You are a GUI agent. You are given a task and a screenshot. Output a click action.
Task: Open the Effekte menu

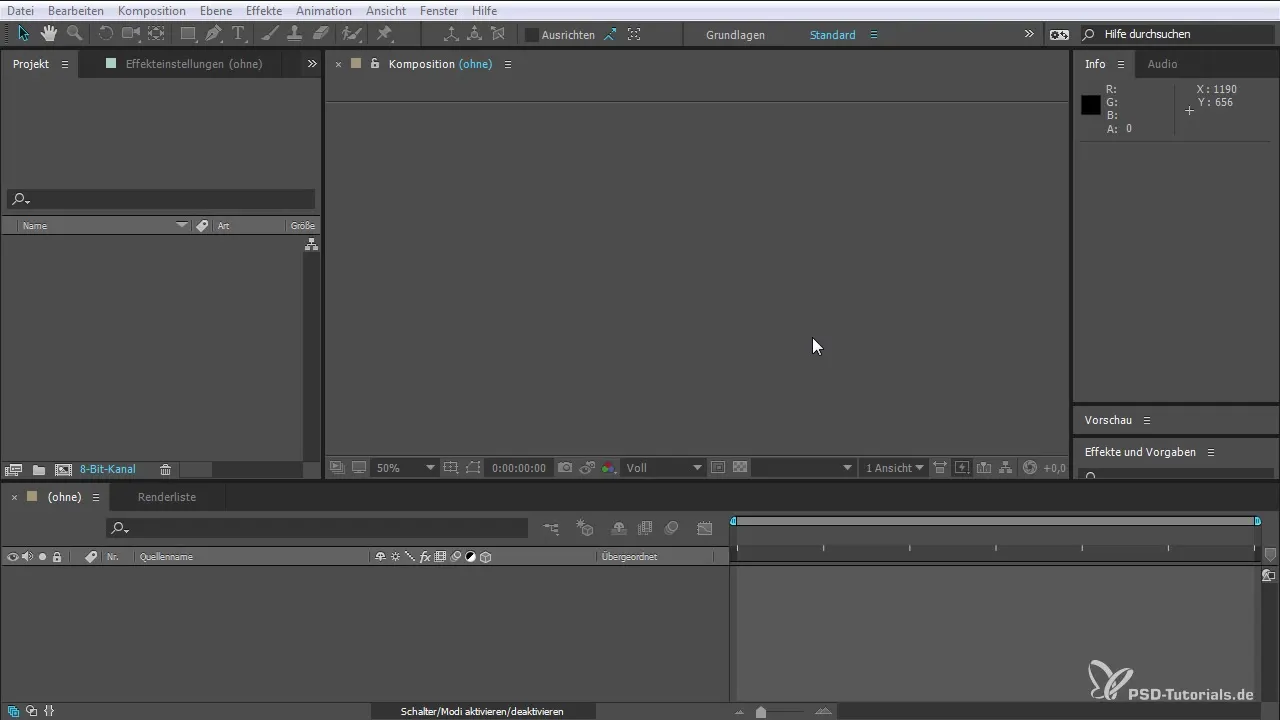(264, 10)
